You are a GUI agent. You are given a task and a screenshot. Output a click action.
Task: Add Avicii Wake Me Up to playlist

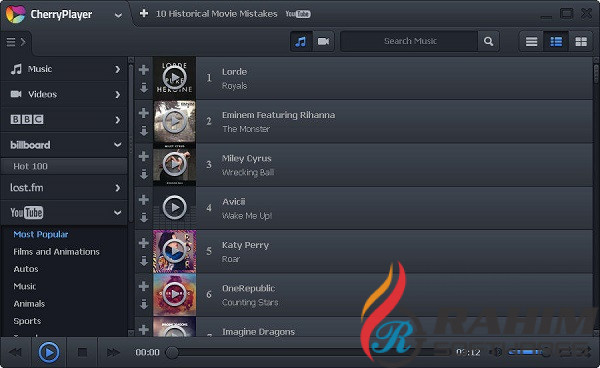[144, 200]
